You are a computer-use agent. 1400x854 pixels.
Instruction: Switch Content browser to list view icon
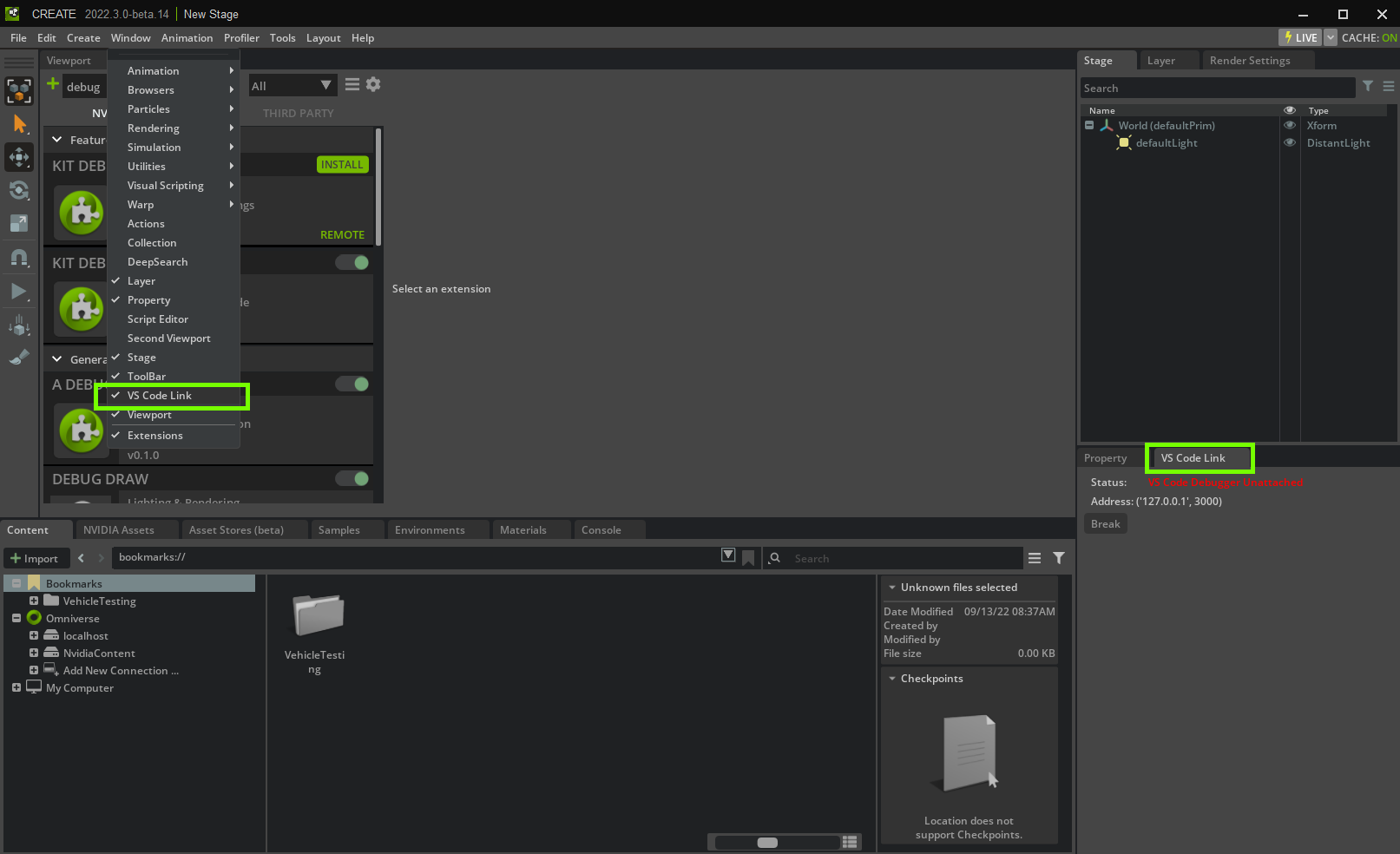coord(850,842)
